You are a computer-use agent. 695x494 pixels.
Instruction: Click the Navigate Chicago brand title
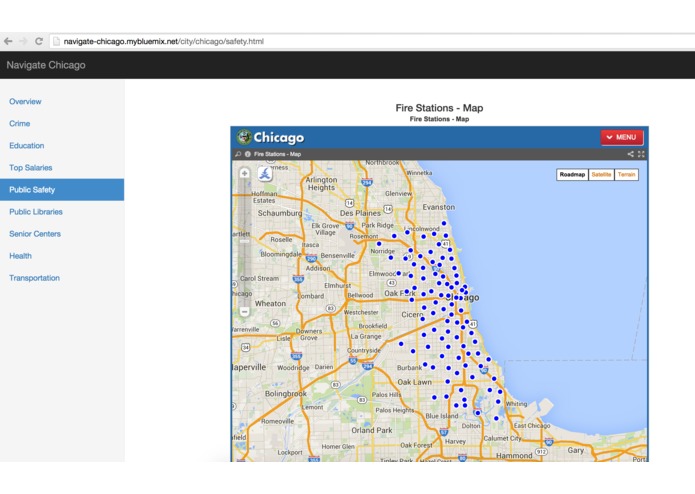tap(46, 65)
